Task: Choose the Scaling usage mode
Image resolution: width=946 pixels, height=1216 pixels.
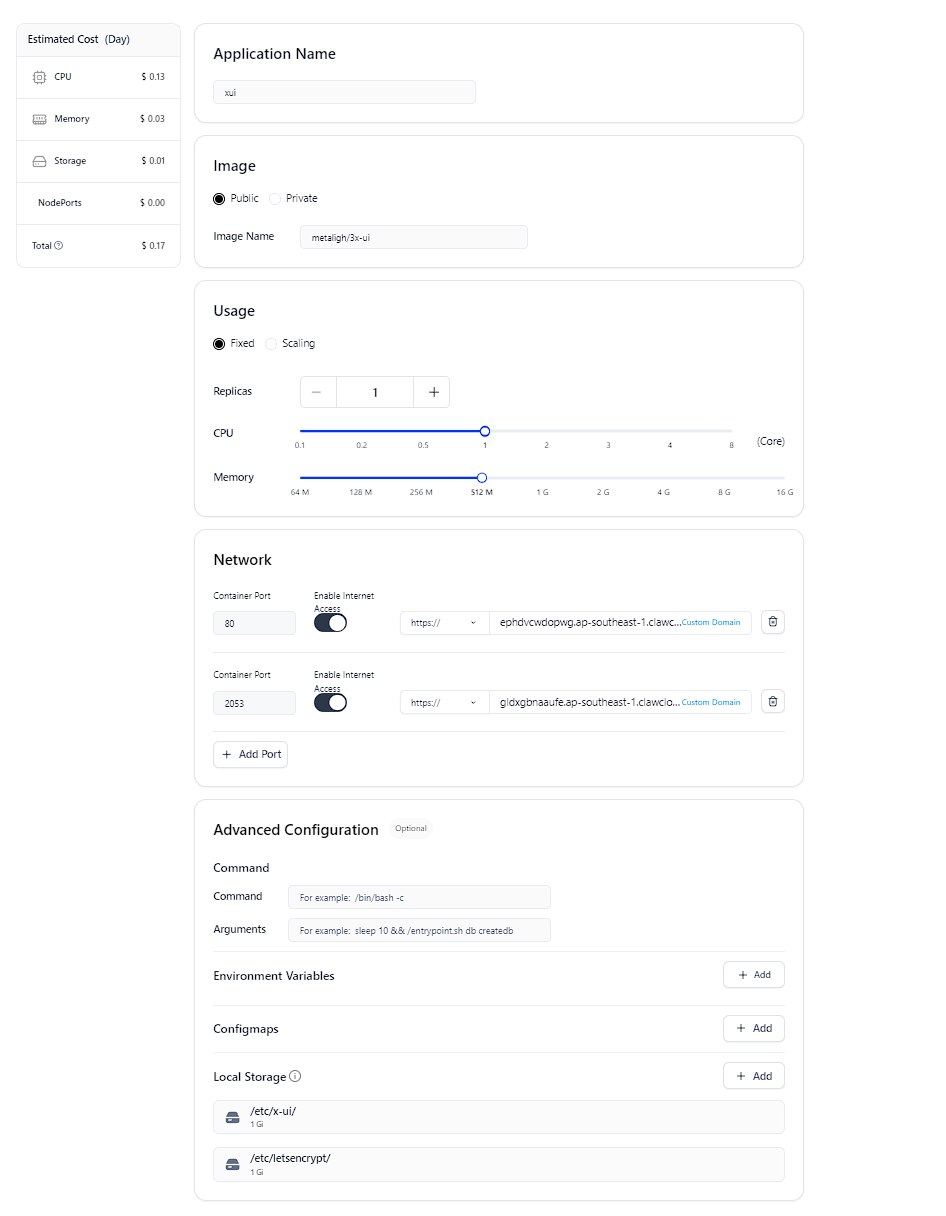Action: point(272,343)
